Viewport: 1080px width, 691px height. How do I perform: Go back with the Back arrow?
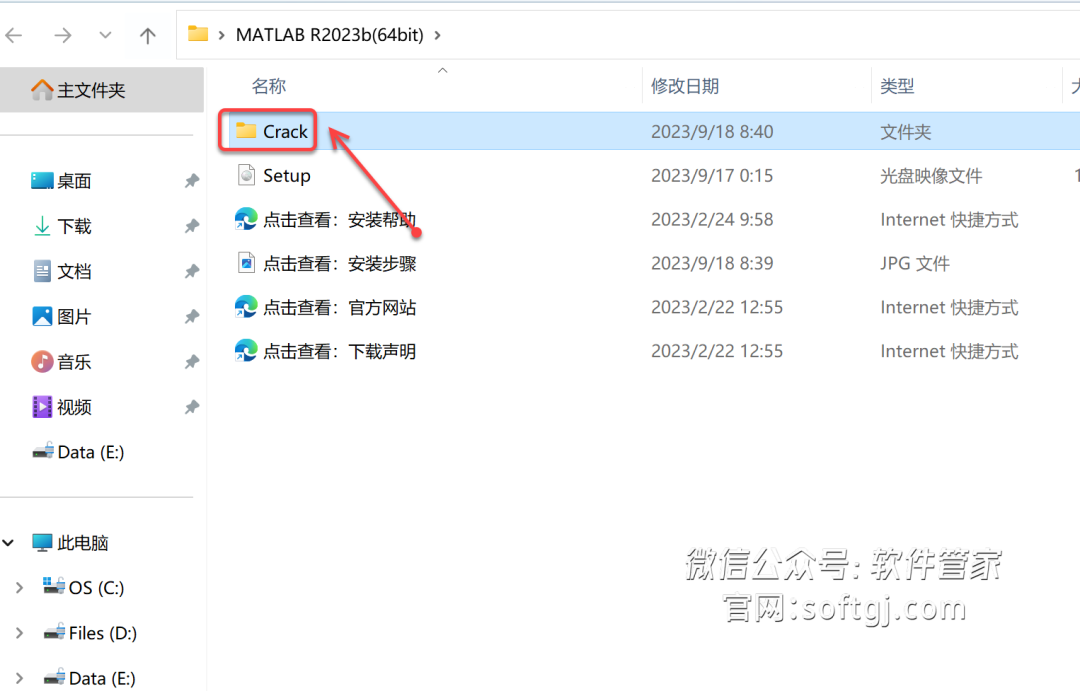click(x=14, y=35)
